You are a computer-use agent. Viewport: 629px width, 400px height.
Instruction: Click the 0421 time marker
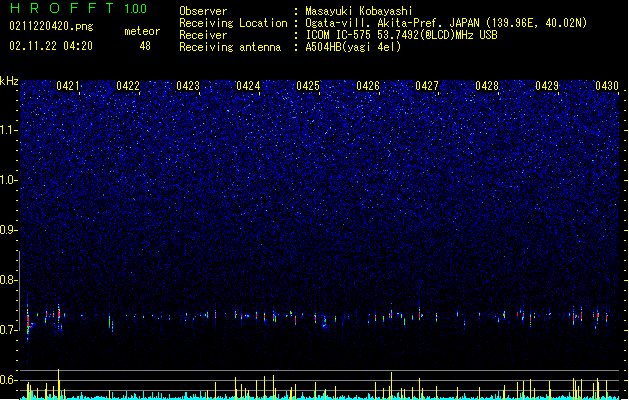pos(68,86)
